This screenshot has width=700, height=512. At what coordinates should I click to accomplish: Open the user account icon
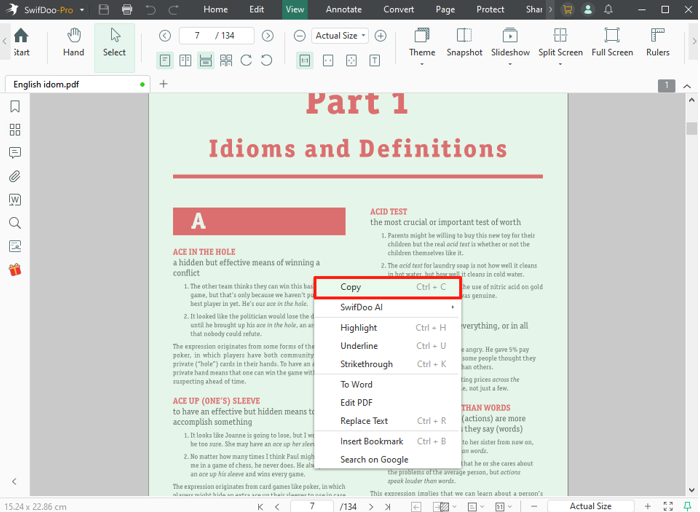coord(588,9)
